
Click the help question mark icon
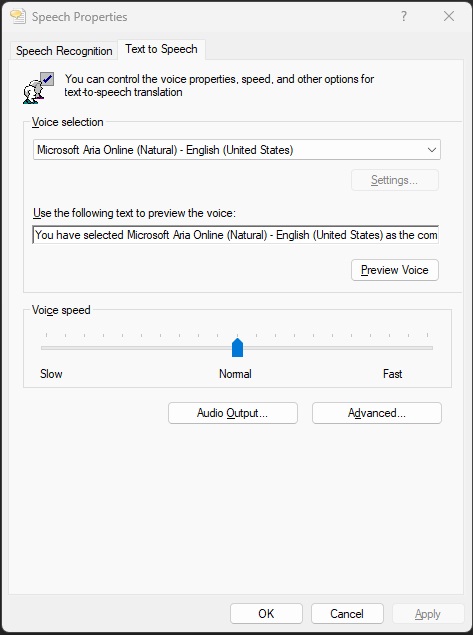[404, 16]
